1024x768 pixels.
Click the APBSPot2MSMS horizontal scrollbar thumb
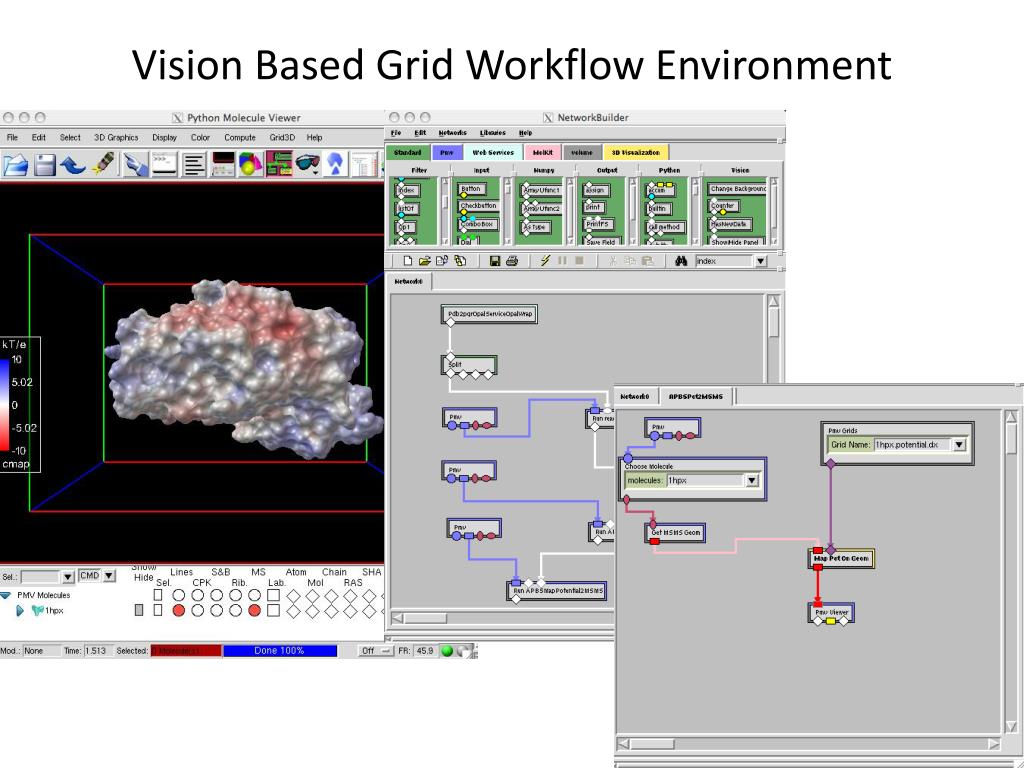coord(652,744)
